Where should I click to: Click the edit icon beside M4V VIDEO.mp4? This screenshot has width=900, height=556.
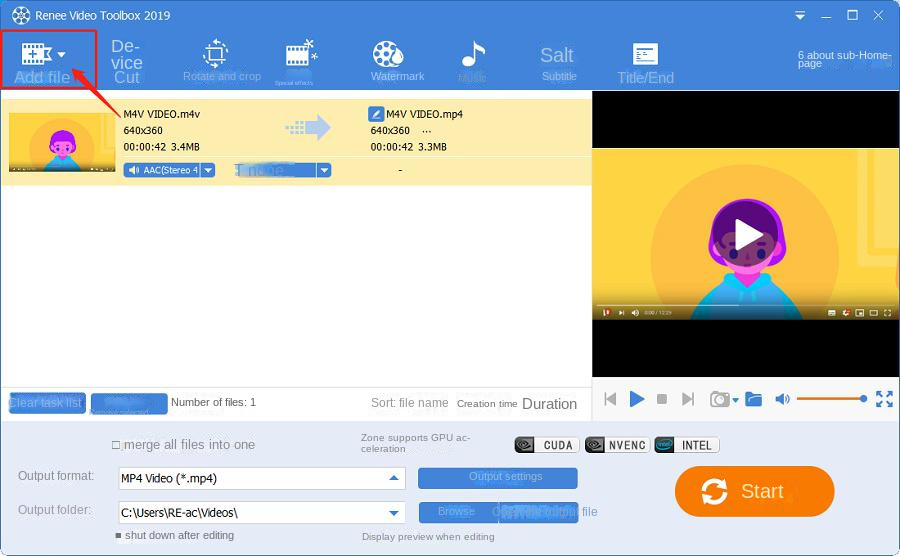376,114
